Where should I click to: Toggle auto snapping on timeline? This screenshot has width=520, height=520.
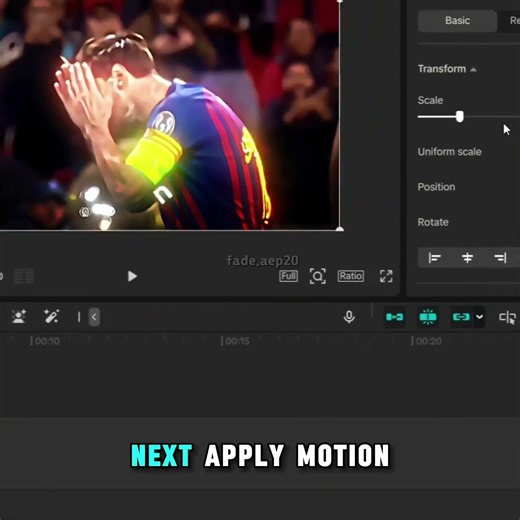[x=428, y=317]
